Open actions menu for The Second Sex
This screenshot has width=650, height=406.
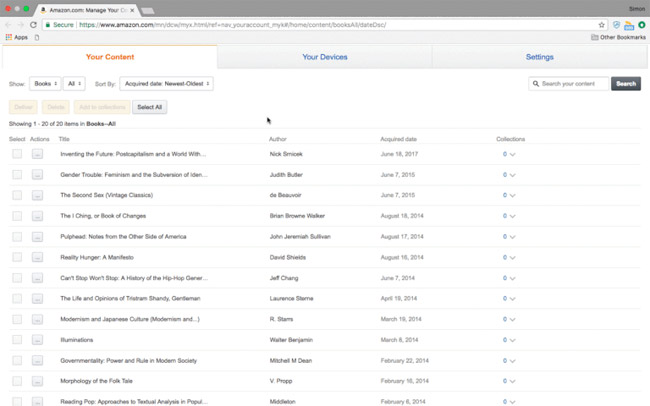37,195
